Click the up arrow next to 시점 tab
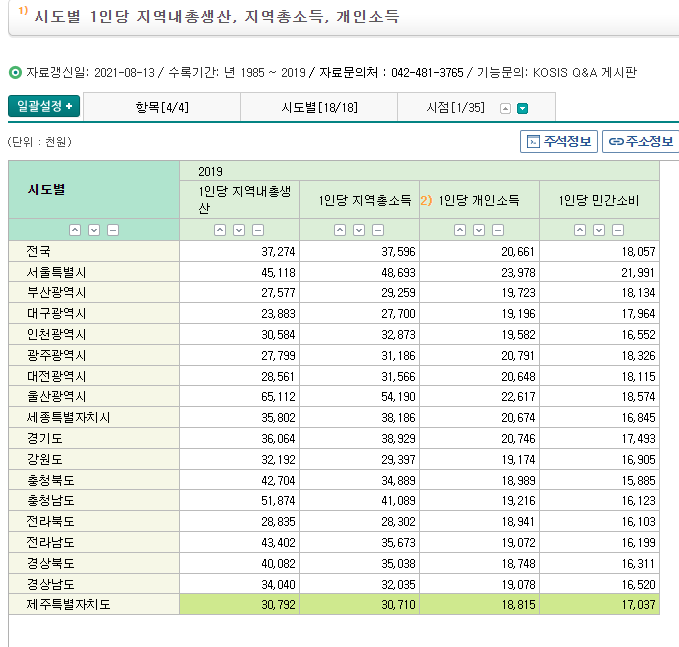The width and height of the screenshot is (679, 647). (506, 108)
